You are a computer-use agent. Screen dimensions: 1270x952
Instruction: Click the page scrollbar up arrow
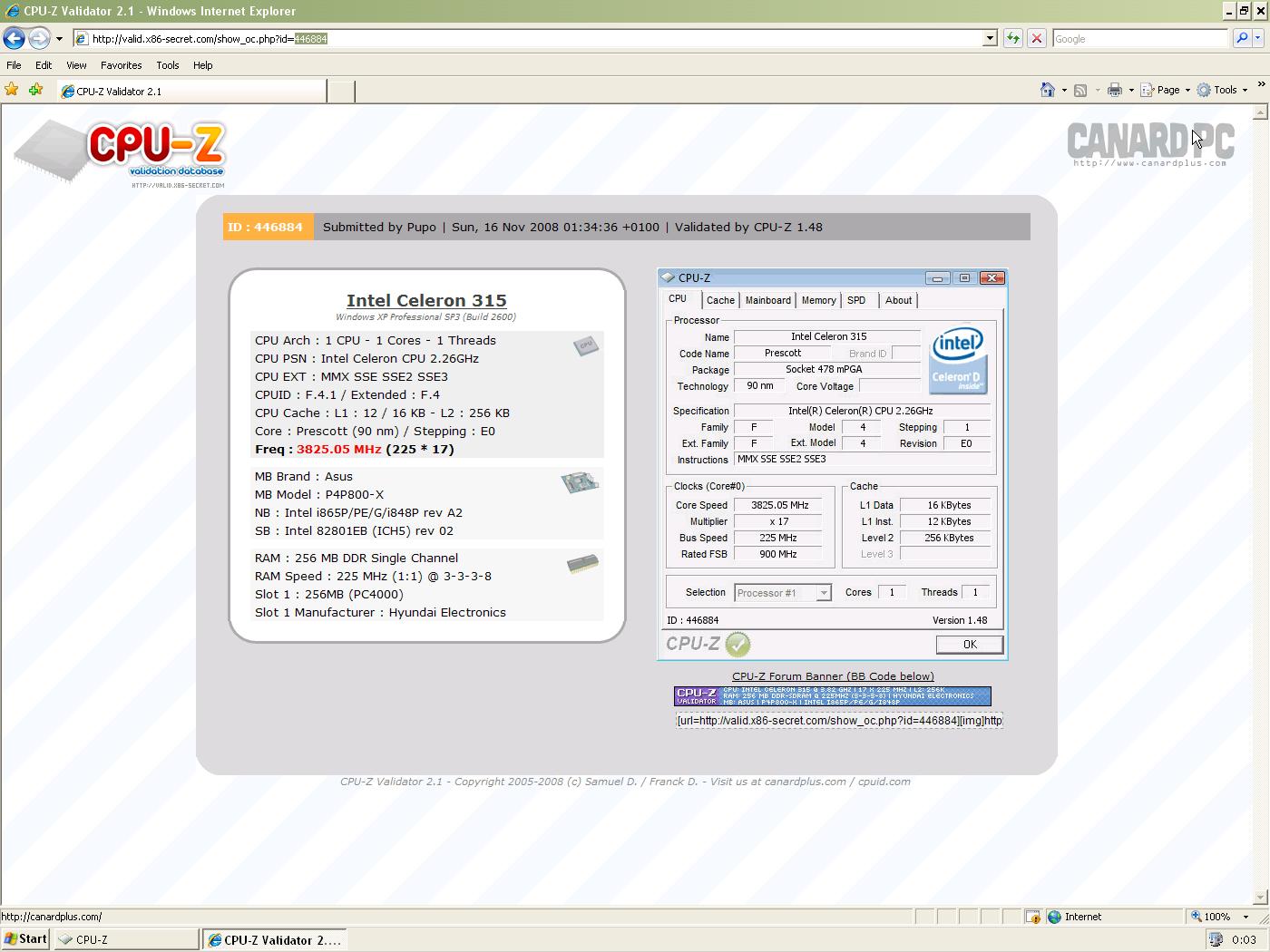pos(1259,112)
